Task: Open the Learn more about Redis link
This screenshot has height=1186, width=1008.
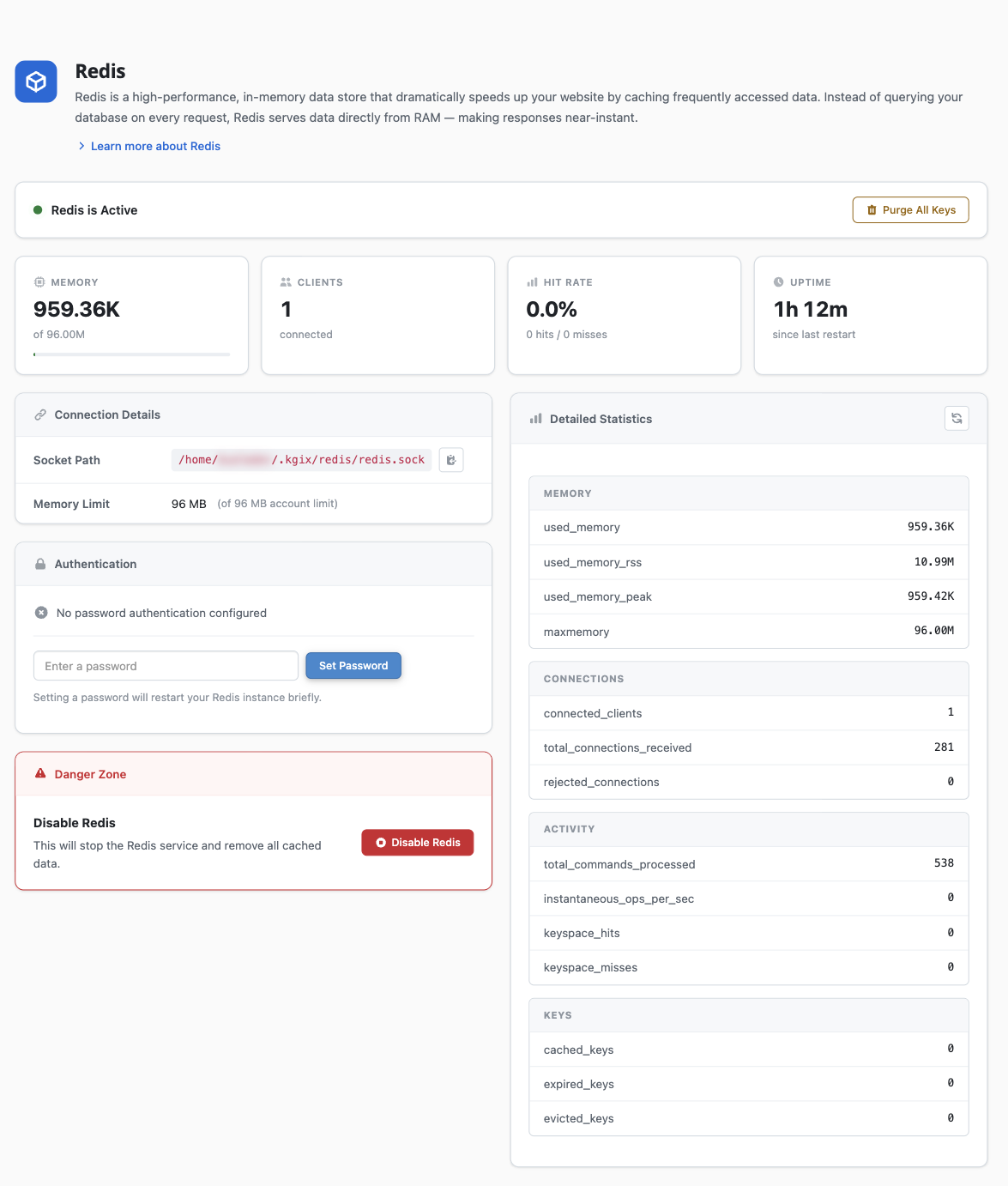Action: pos(155,146)
